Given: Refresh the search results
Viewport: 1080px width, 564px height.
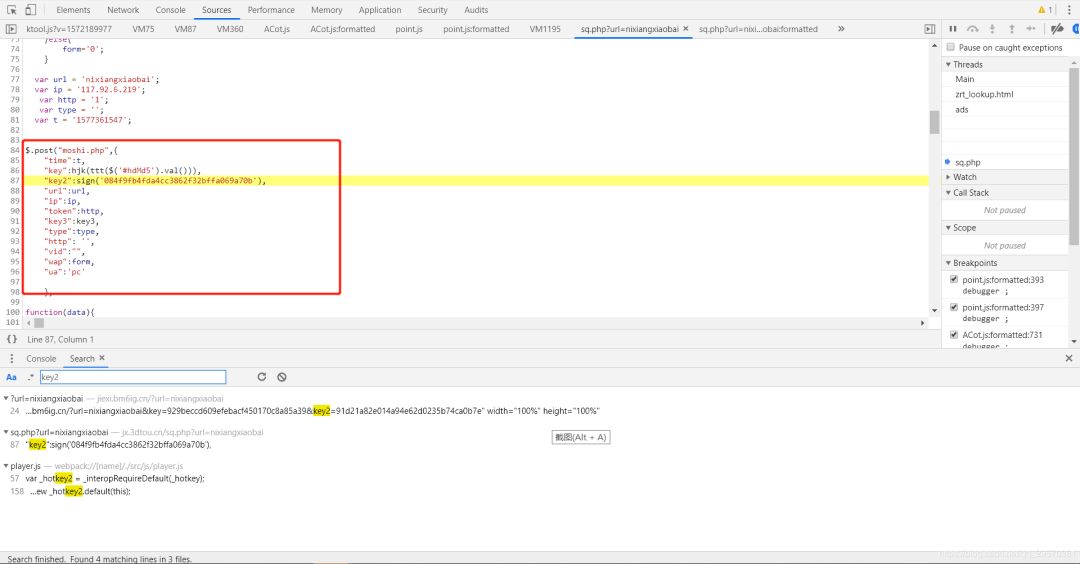Looking at the screenshot, I should 262,377.
